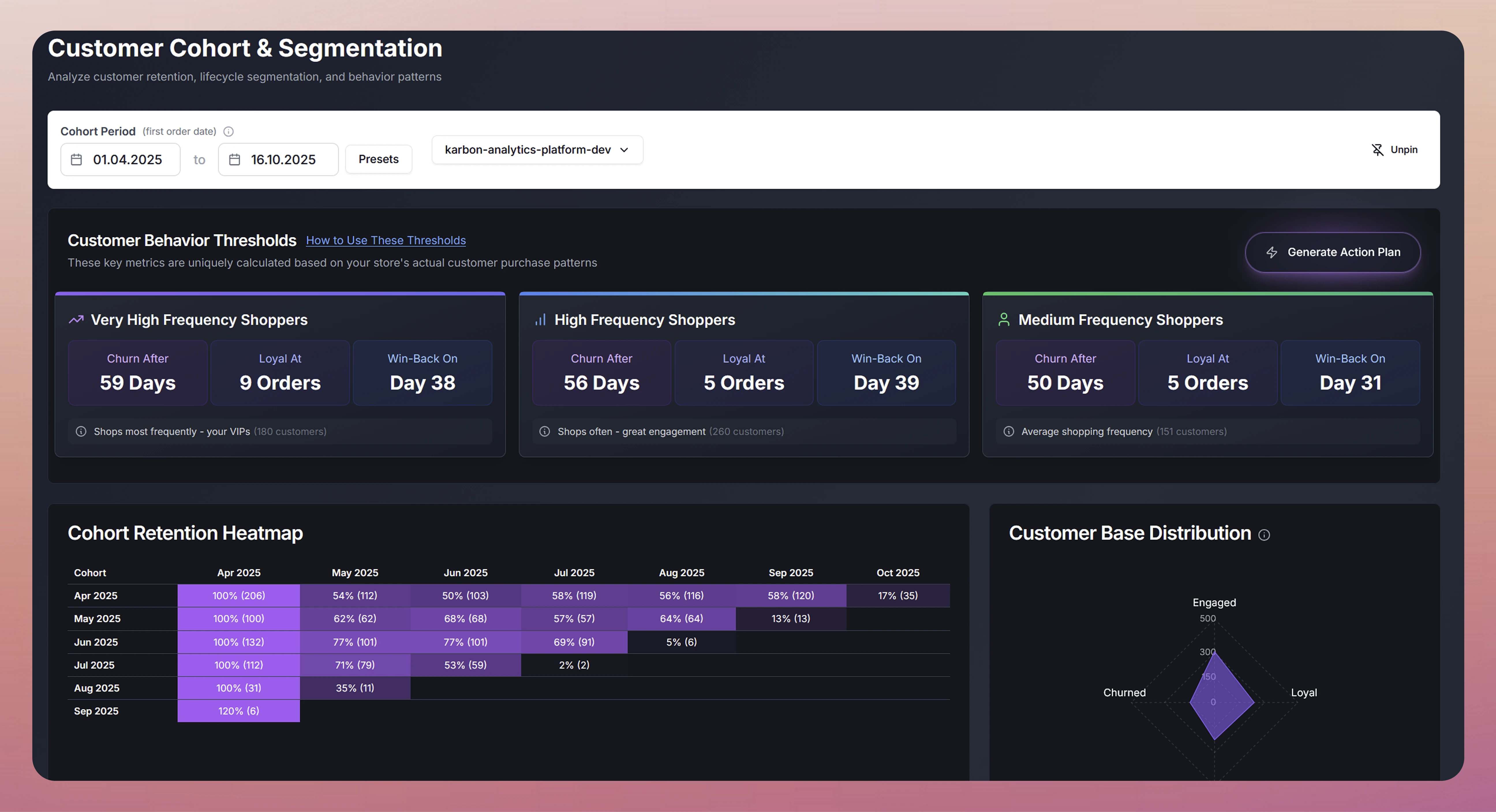This screenshot has height=812, width=1496.
Task: Click the info icon next to Cohort Period
Action: pos(228,131)
